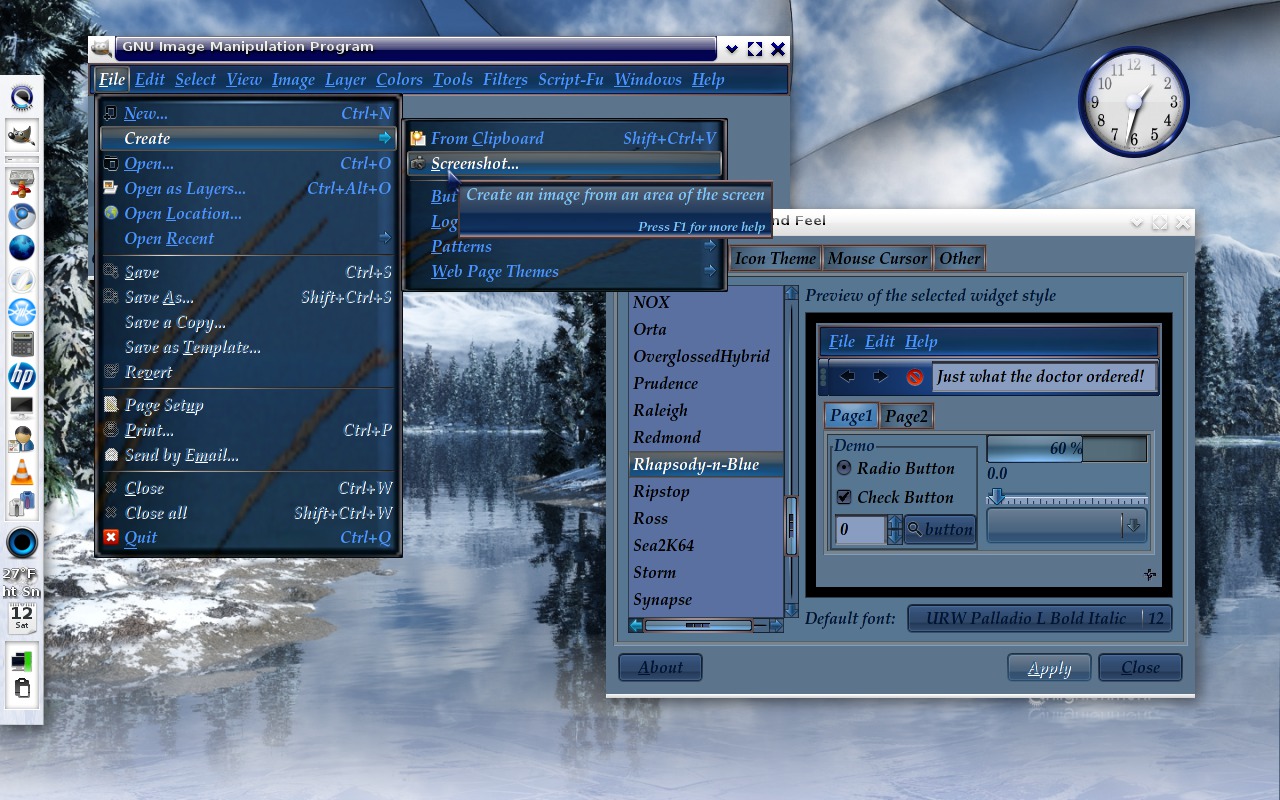Click the theme list scroll-down arrow

tap(792, 610)
